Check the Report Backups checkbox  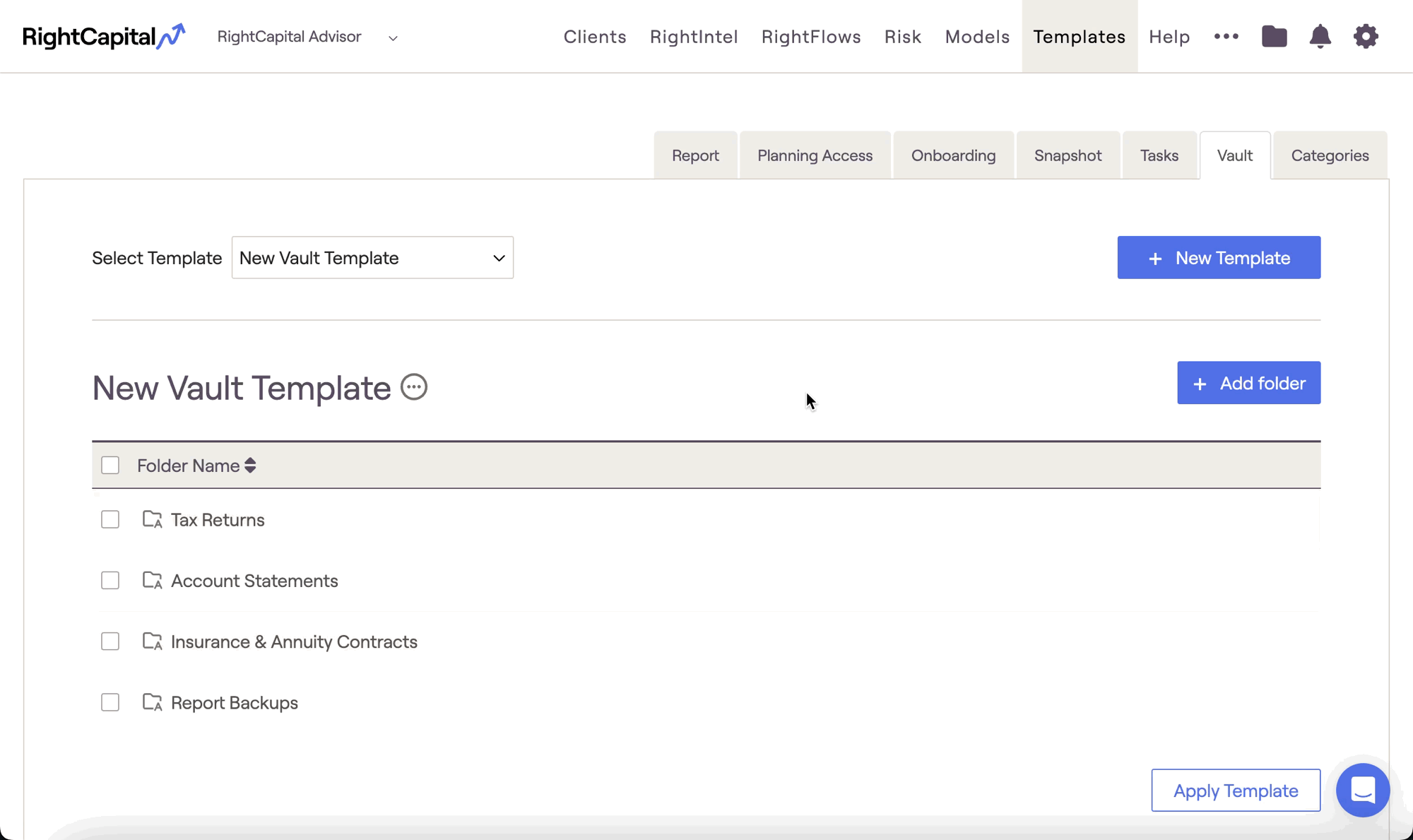click(x=110, y=702)
